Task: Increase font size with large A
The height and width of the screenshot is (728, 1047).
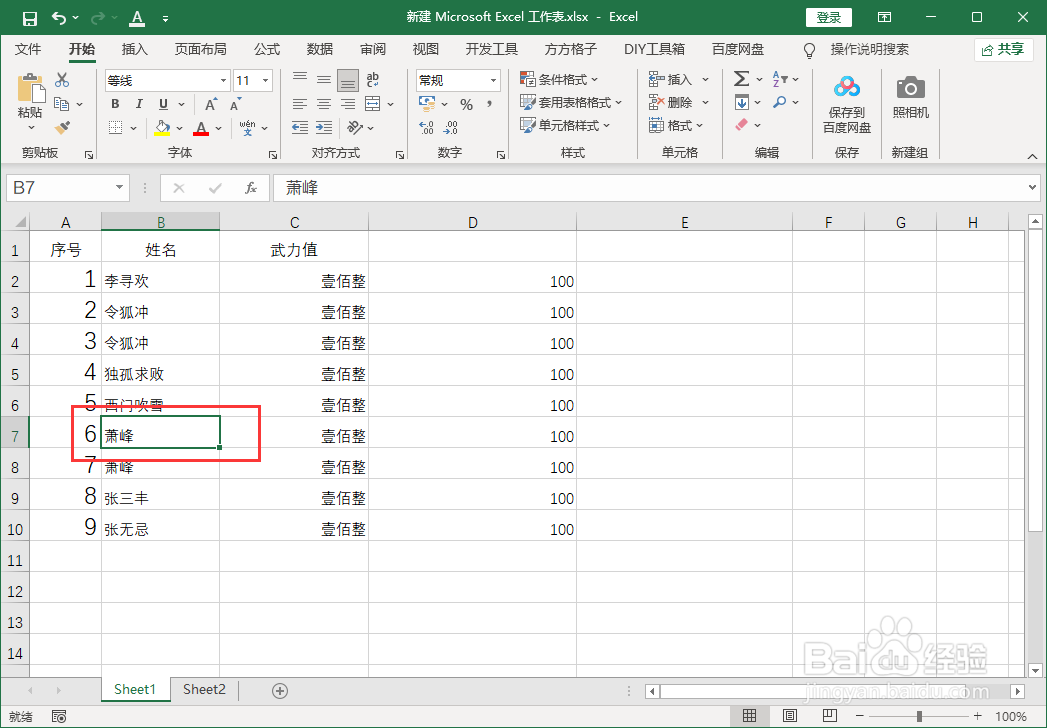Action: pyautogui.click(x=210, y=104)
